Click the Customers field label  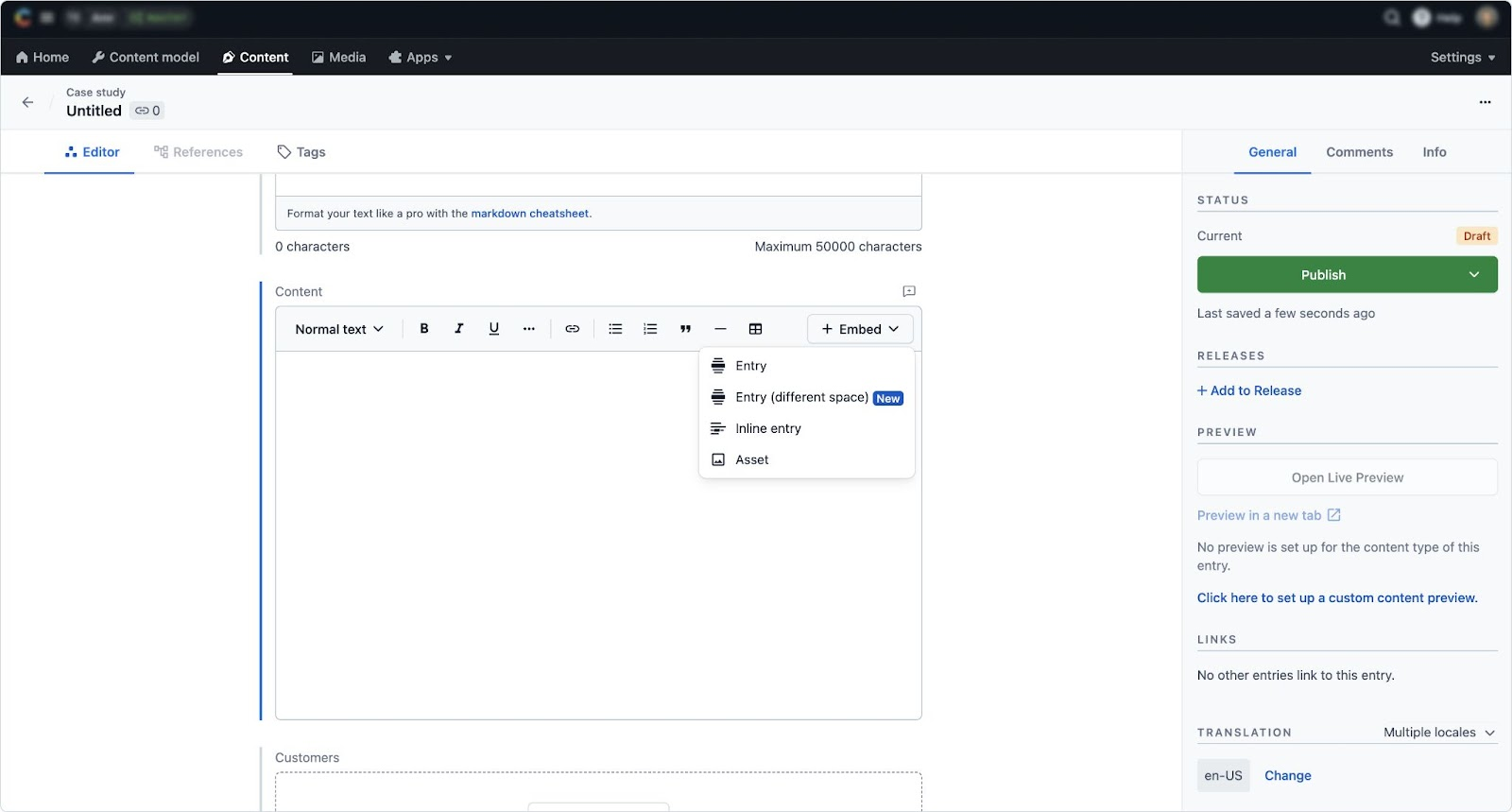[307, 758]
